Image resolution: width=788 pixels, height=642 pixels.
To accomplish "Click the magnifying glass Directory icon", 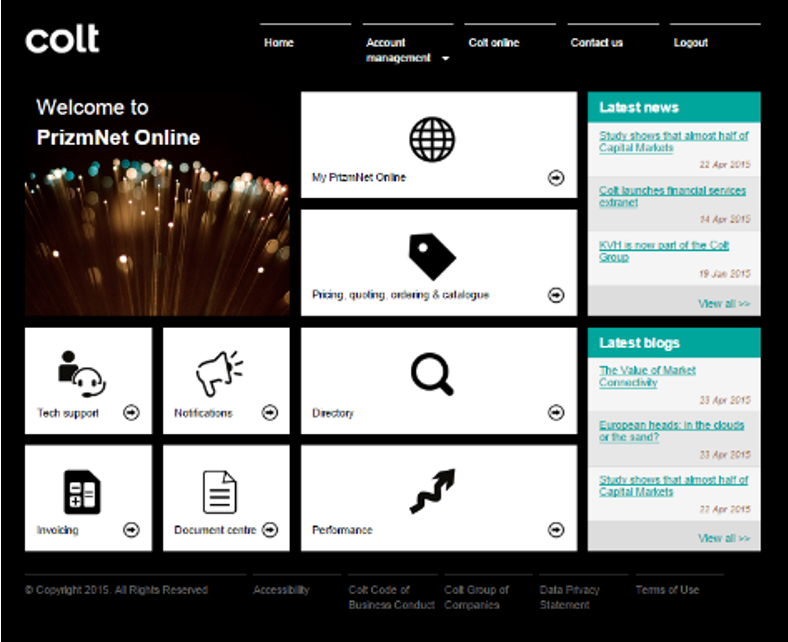I will click(432, 374).
